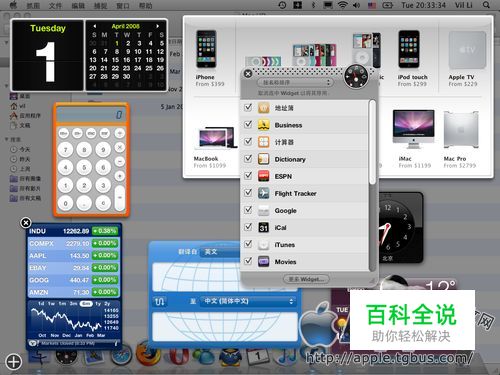
Task: Open the Apple menu
Action: coord(13,5)
